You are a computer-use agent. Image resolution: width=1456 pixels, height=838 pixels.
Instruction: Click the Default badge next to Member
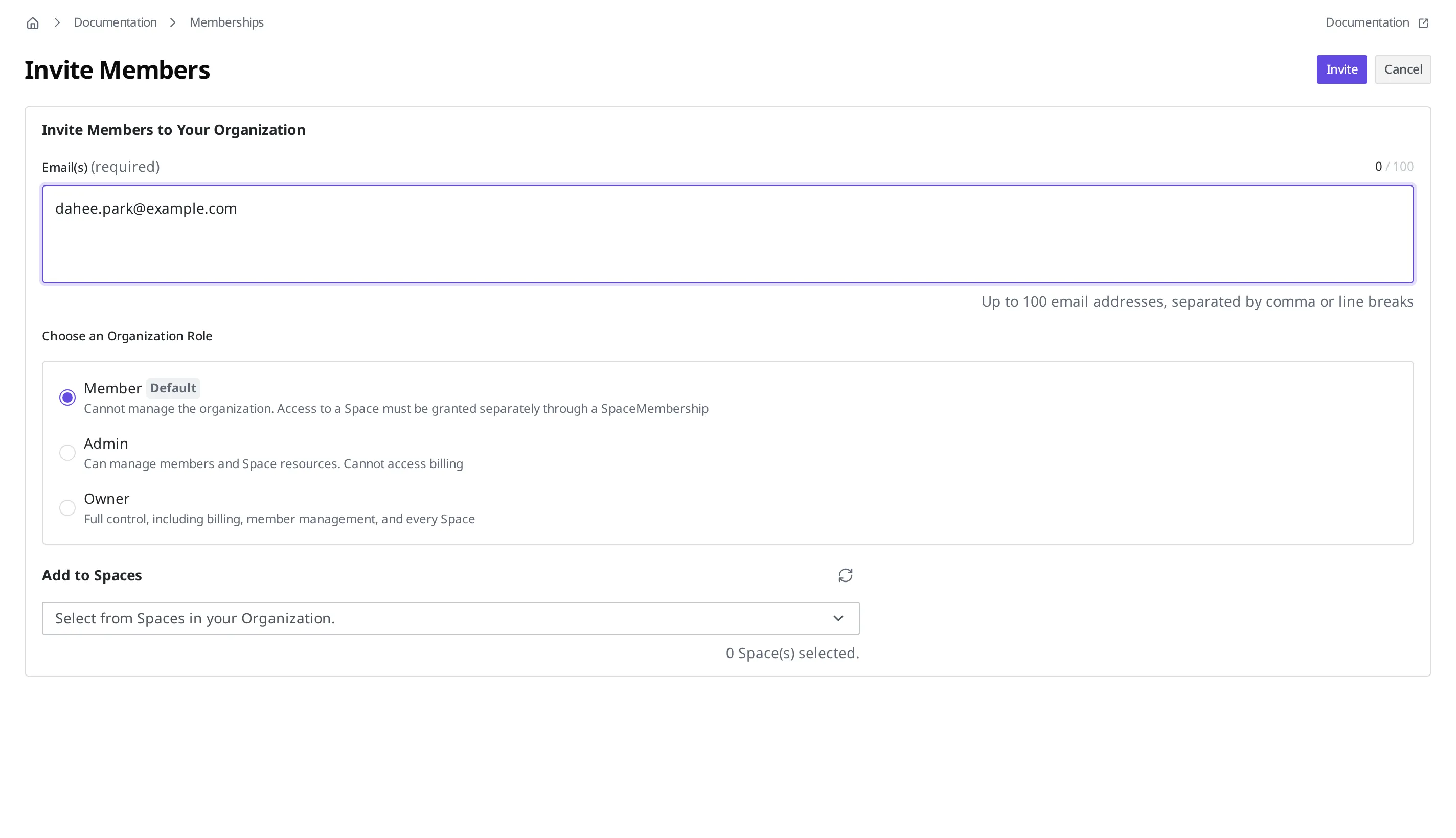[173, 388]
